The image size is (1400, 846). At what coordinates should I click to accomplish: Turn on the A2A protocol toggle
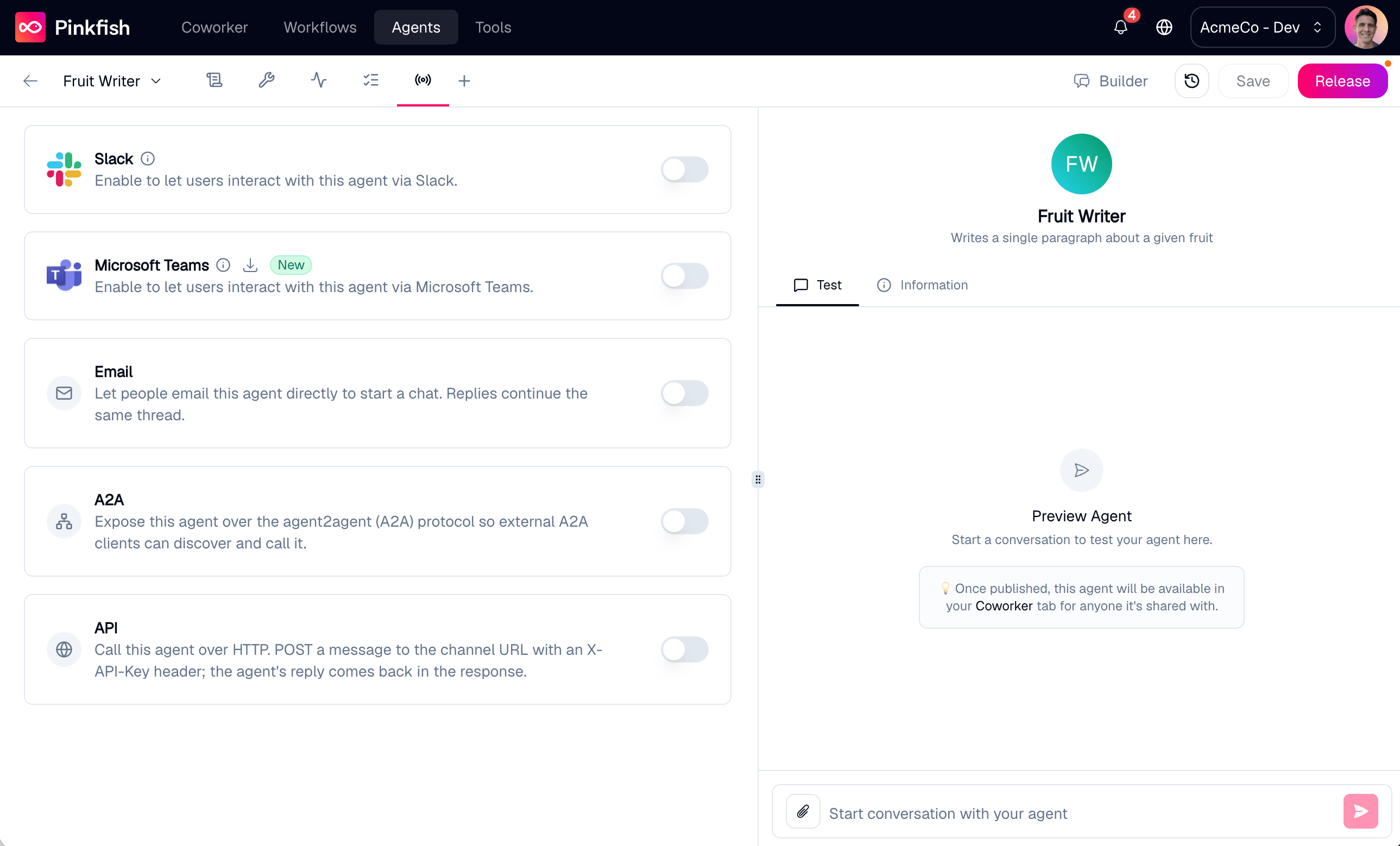coord(685,521)
